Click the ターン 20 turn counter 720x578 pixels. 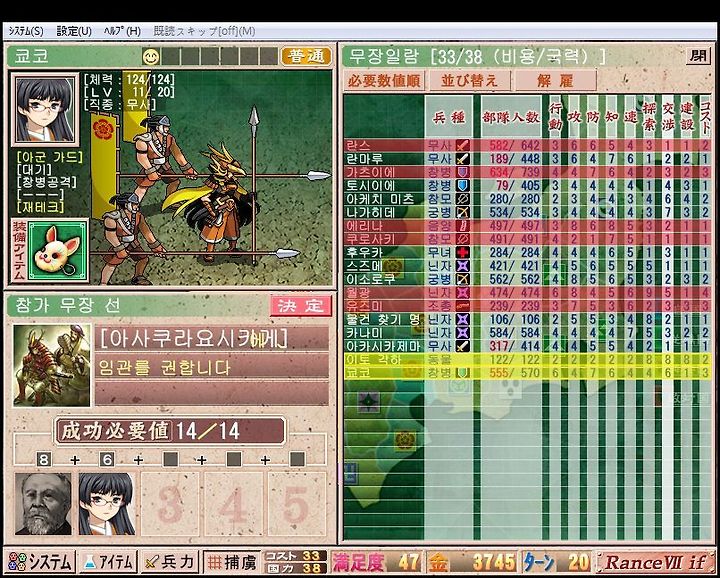click(557, 562)
